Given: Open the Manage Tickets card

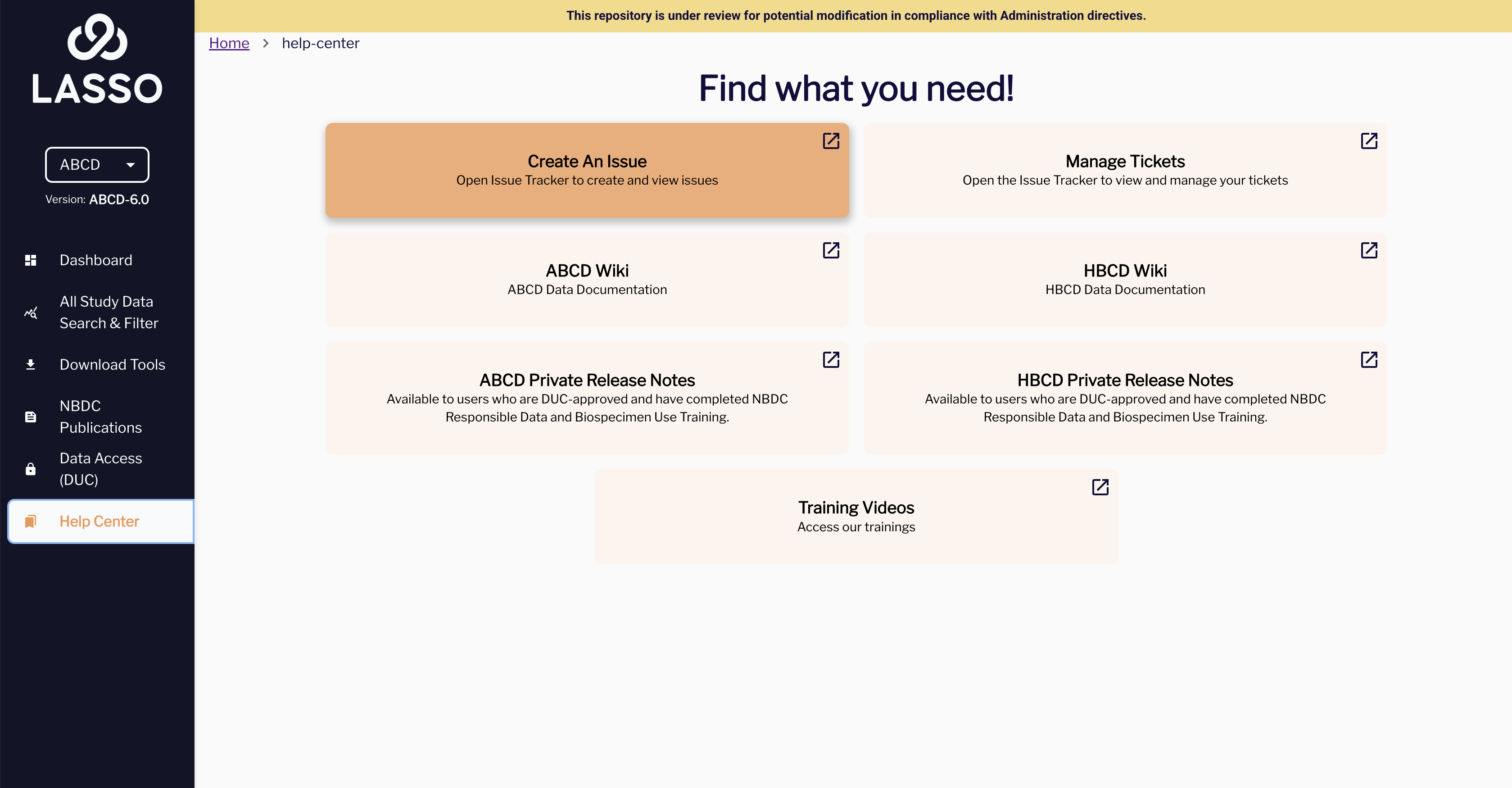Looking at the screenshot, I should [1125, 170].
